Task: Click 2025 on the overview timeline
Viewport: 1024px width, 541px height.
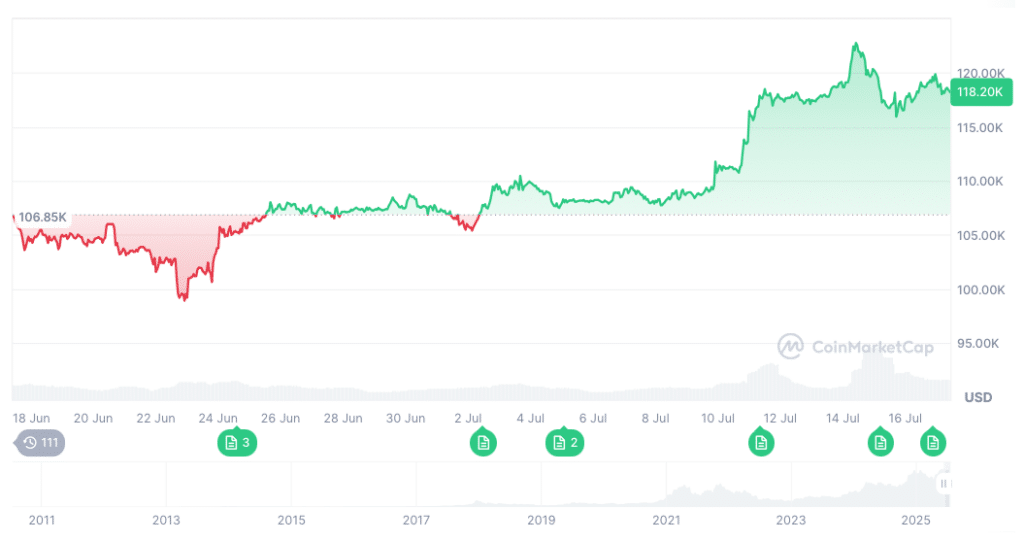Action: click(916, 520)
